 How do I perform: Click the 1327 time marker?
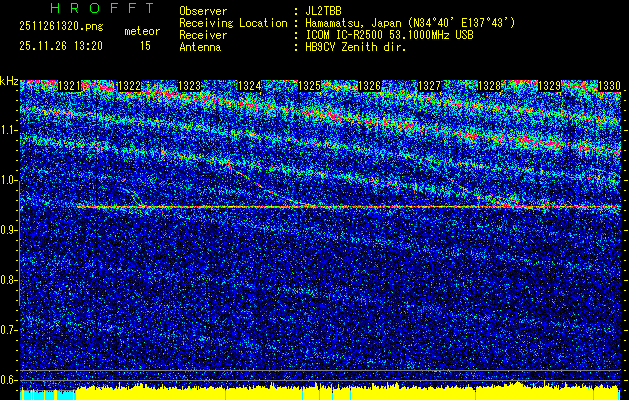tap(430, 87)
